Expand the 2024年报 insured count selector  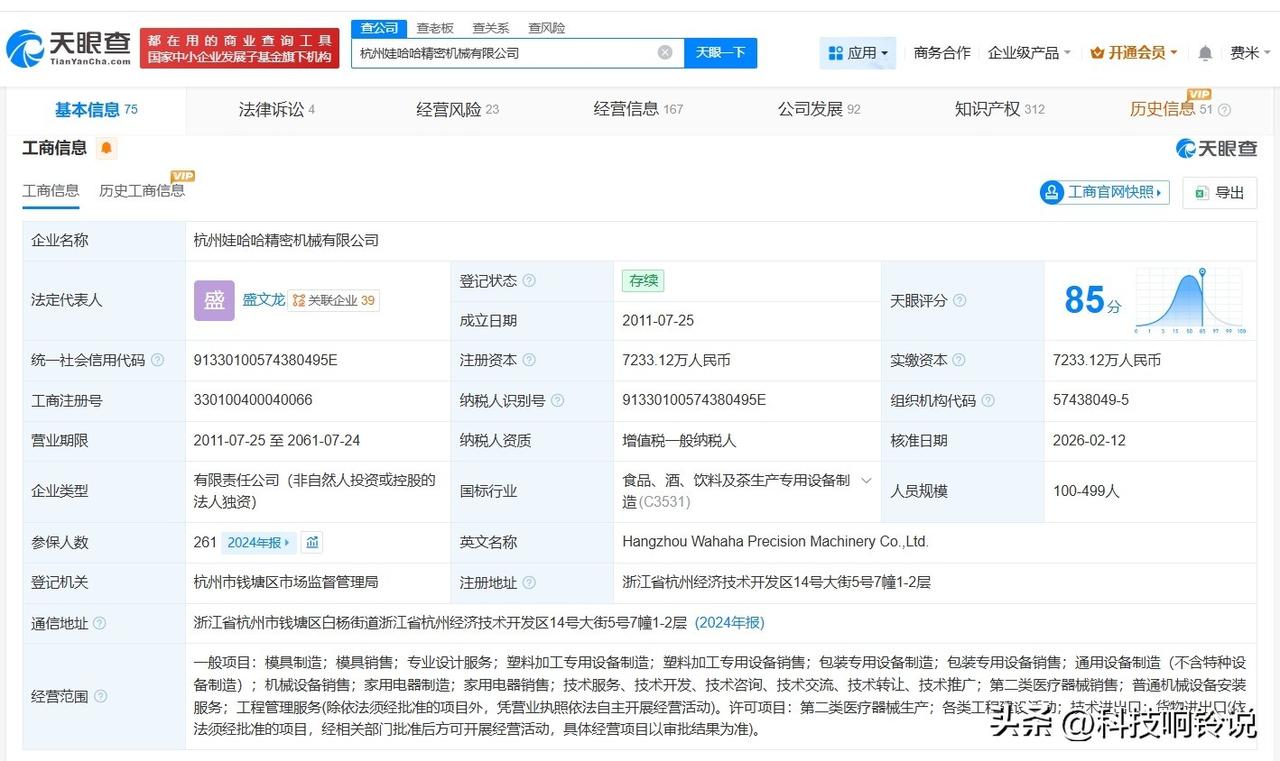tap(258, 543)
